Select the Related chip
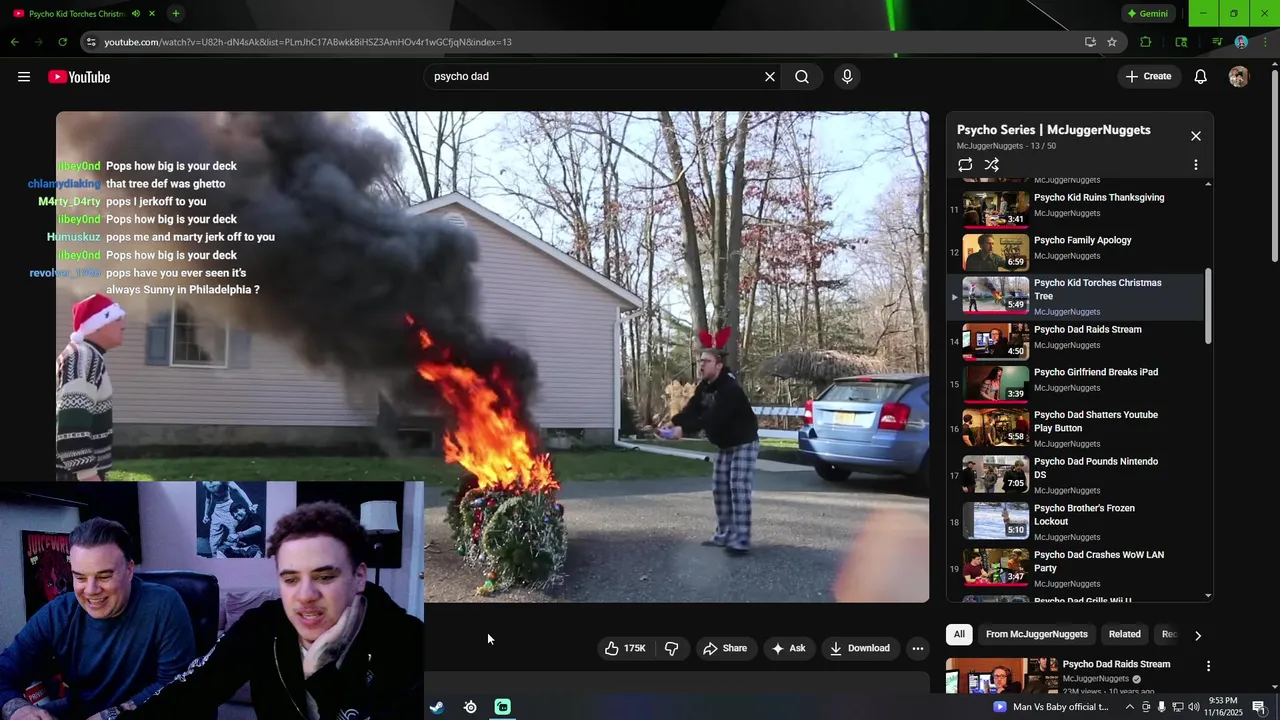 tap(1124, 634)
